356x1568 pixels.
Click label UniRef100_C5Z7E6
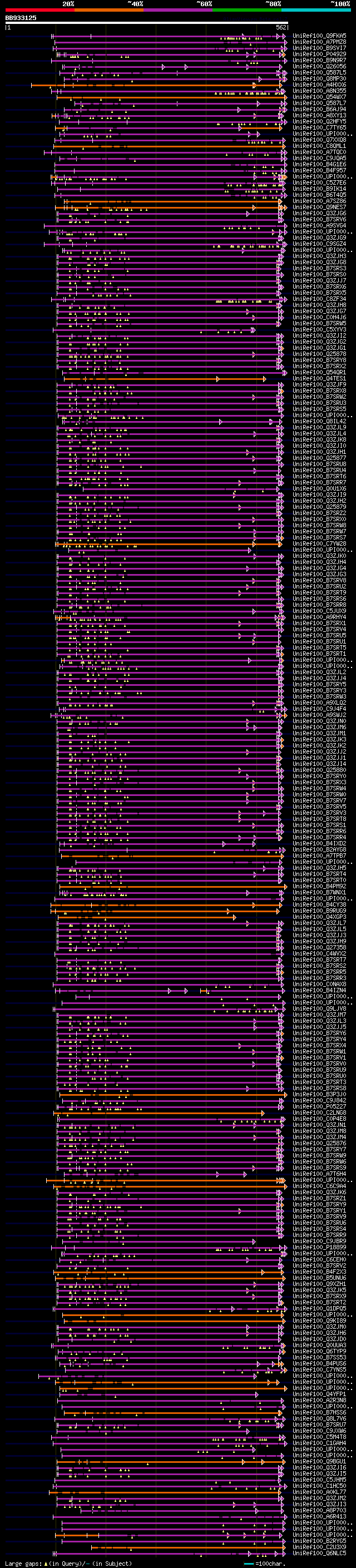click(x=319, y=182)
